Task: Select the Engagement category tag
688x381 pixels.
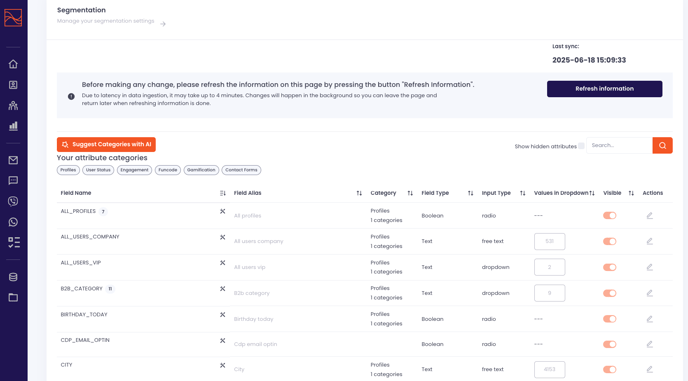Action: click(x=134, y=170)
